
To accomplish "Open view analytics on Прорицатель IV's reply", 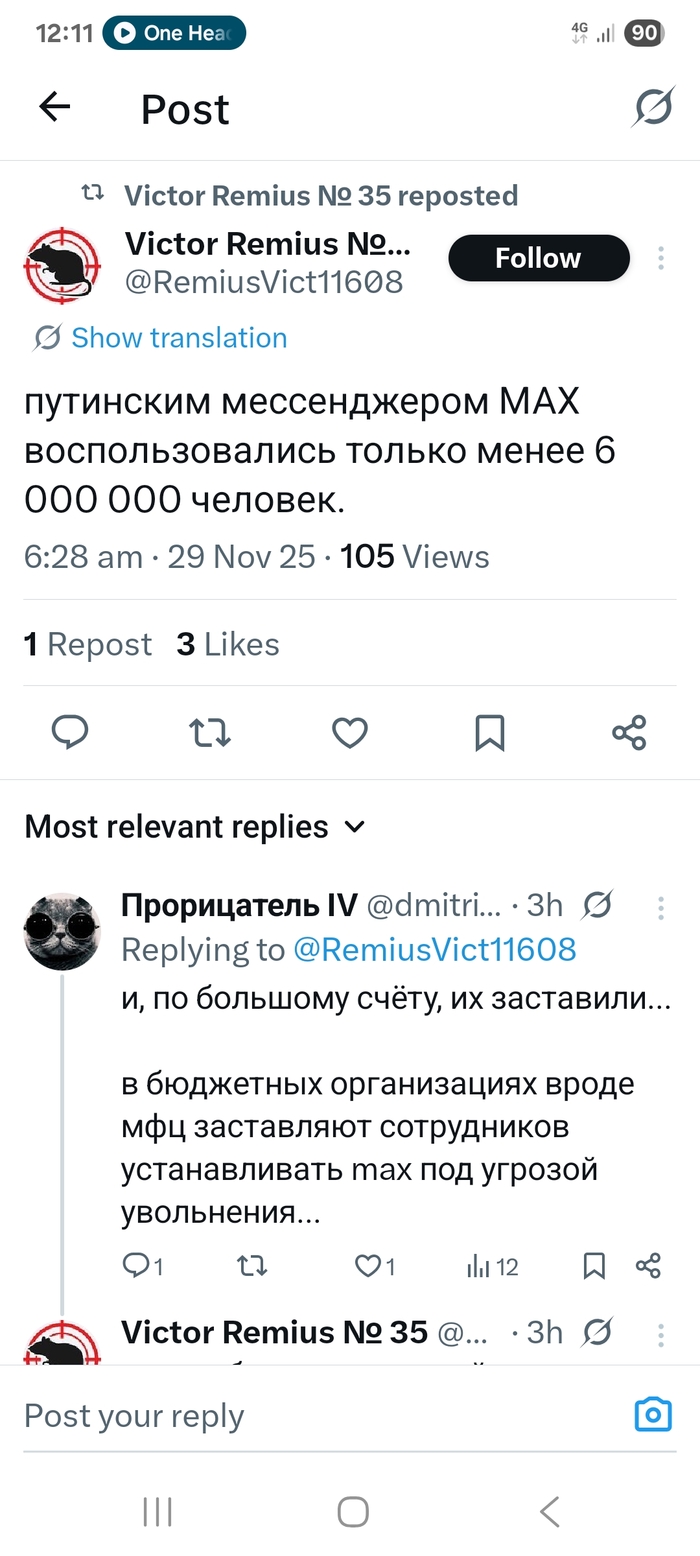I will pos(482,1267).
